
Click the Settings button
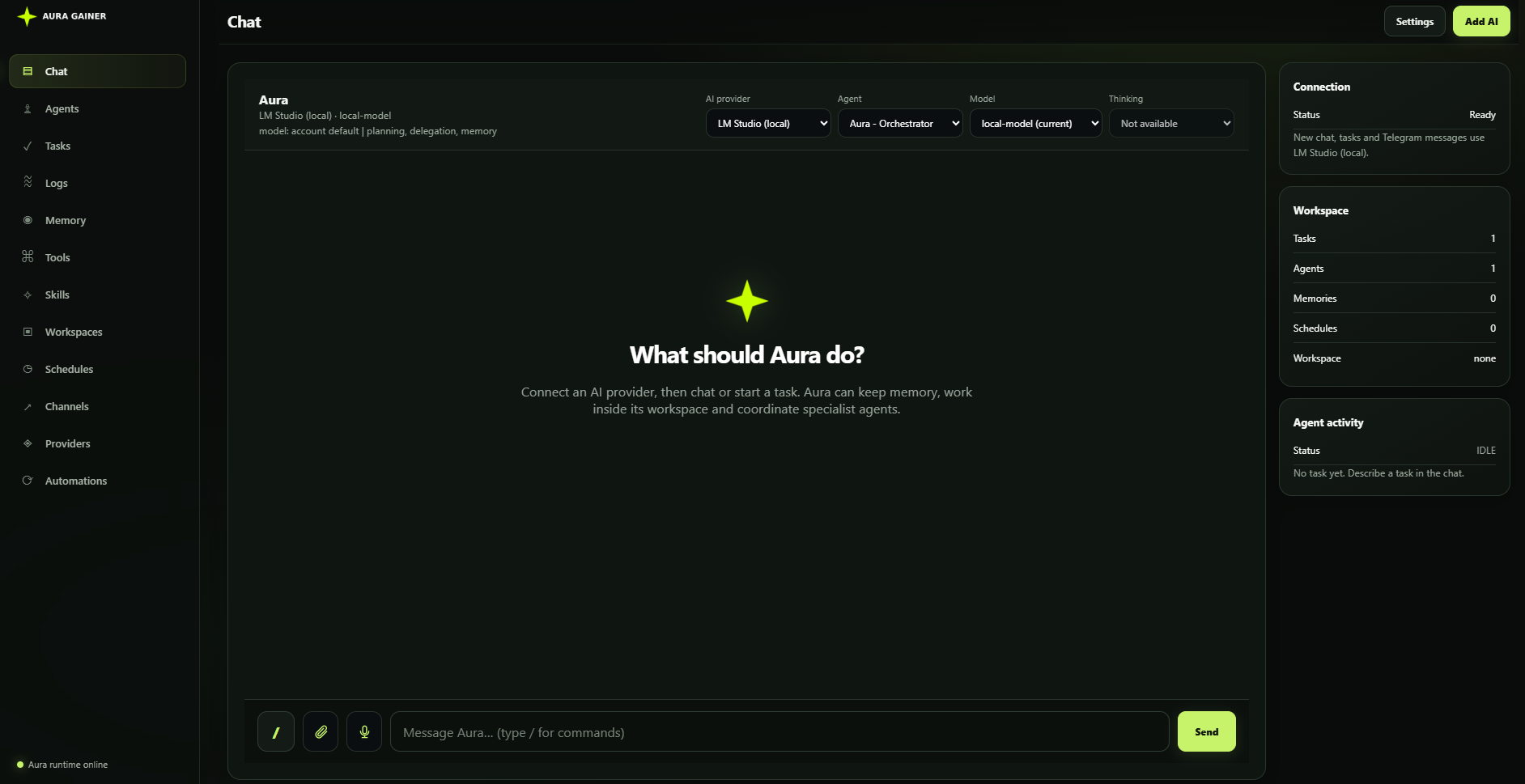tap(1414, 21)
